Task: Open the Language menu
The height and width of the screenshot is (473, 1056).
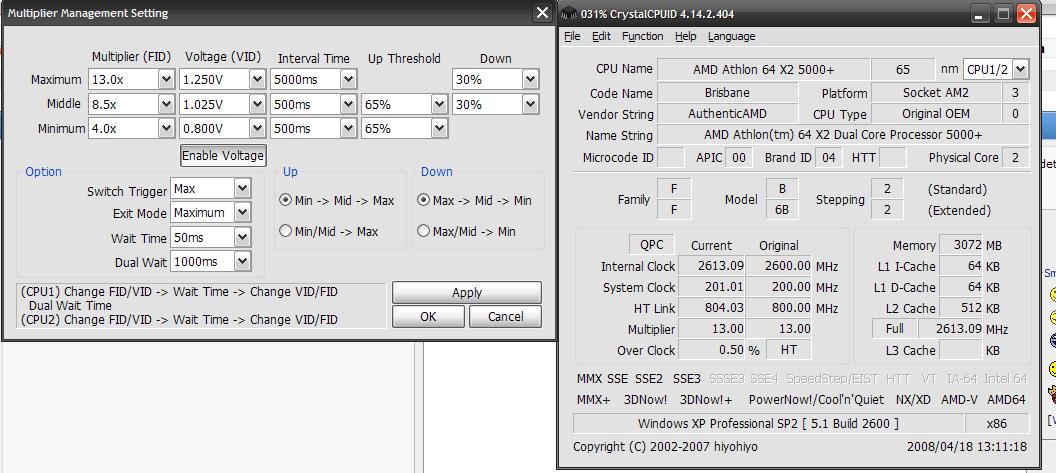Action: click(x=731, y=36)
